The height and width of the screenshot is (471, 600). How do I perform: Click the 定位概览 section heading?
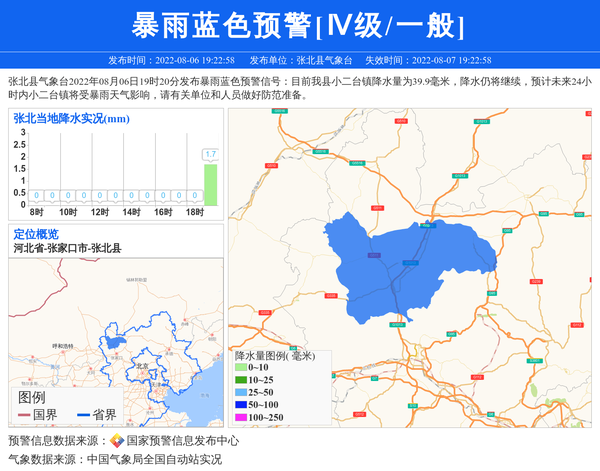point(36,234)
